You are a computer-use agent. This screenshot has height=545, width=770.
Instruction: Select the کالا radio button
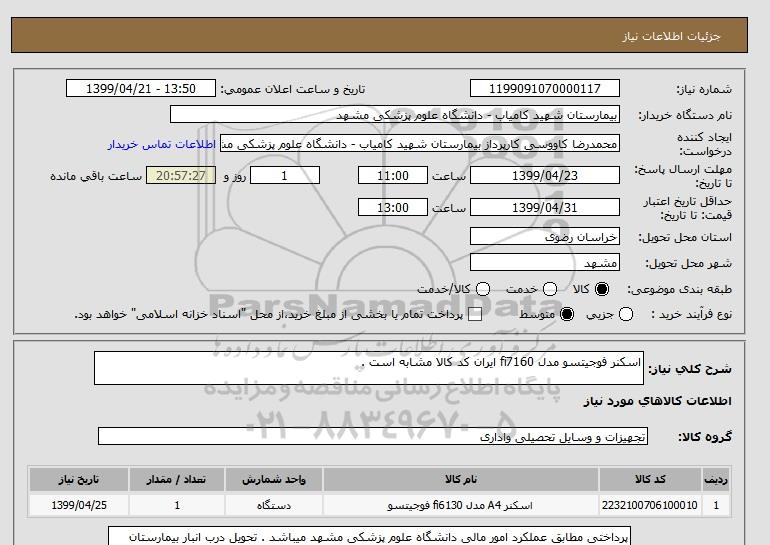602,289
